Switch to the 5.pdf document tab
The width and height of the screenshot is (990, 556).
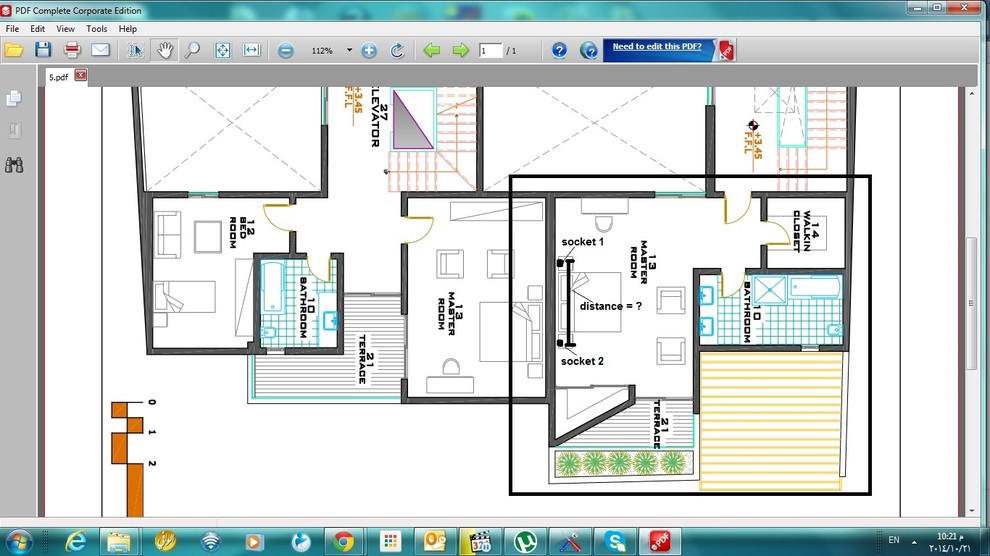[x=59, y=76]
